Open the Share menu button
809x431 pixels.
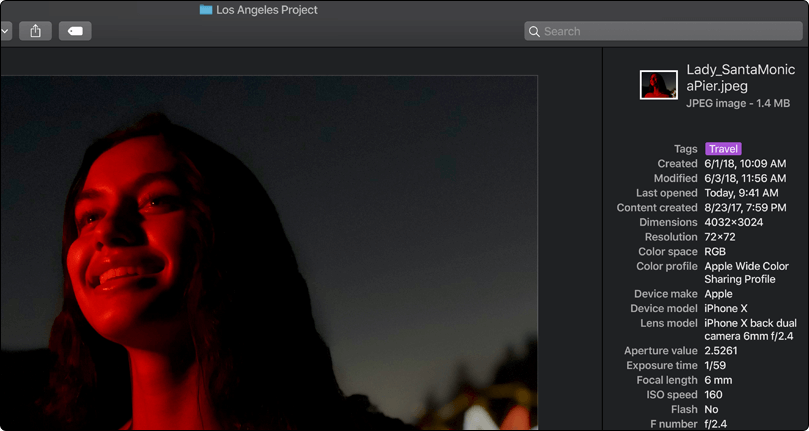coord(35,31)
